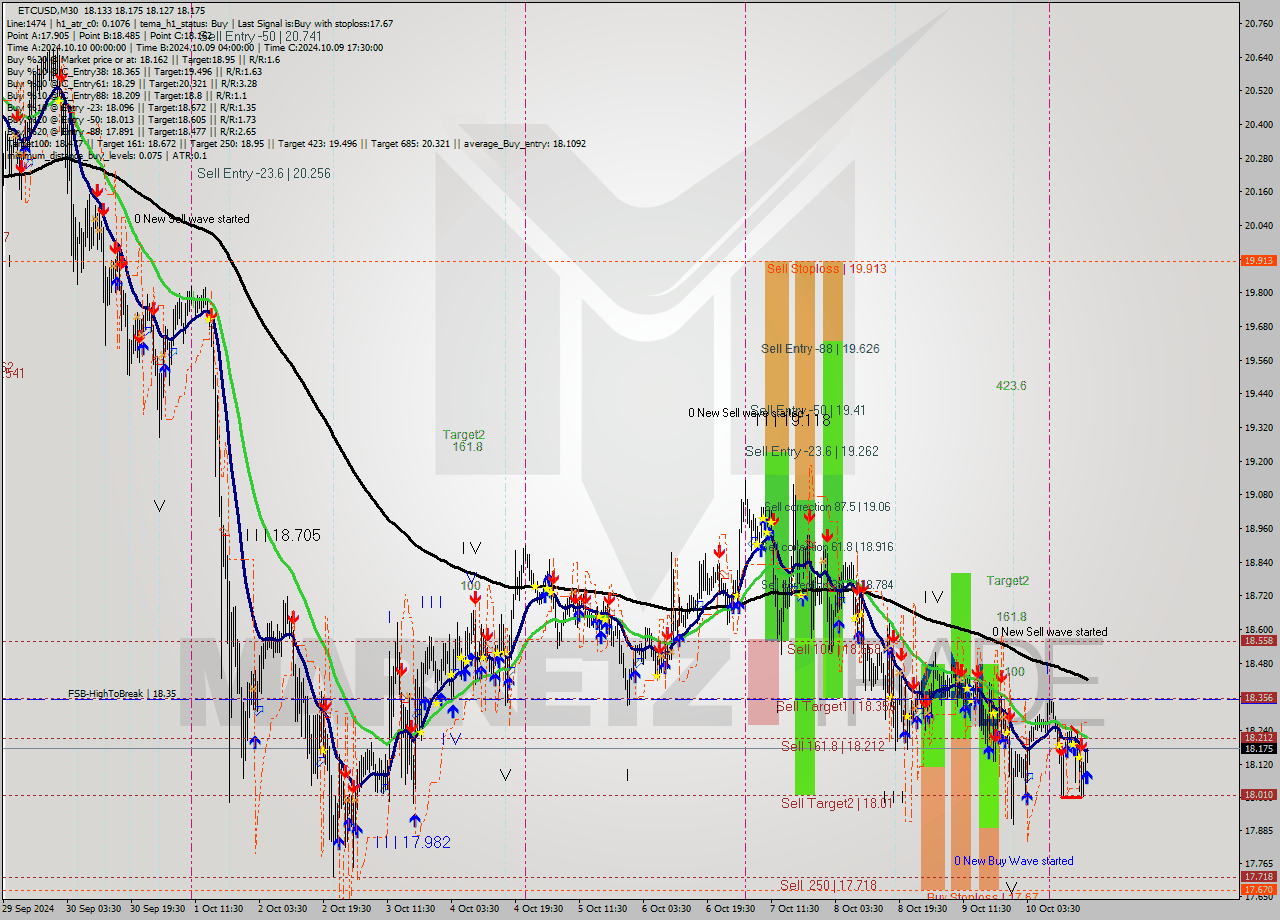Viewport: 1280px width, 920px height.
Task: Click the 'Sell 100 | 18.558' label
Action: pos(834,650)
